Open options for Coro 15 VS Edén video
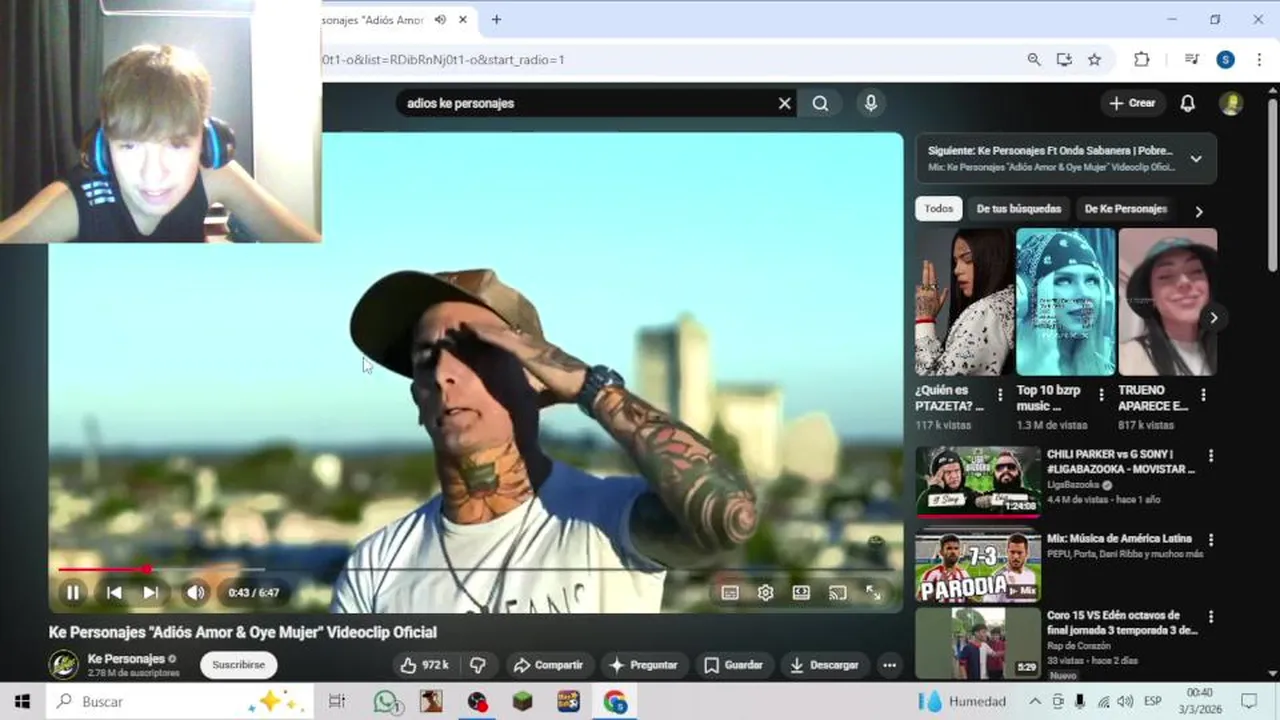Viewport: 1280px width, 720px height. click(x=1211, y=617)
